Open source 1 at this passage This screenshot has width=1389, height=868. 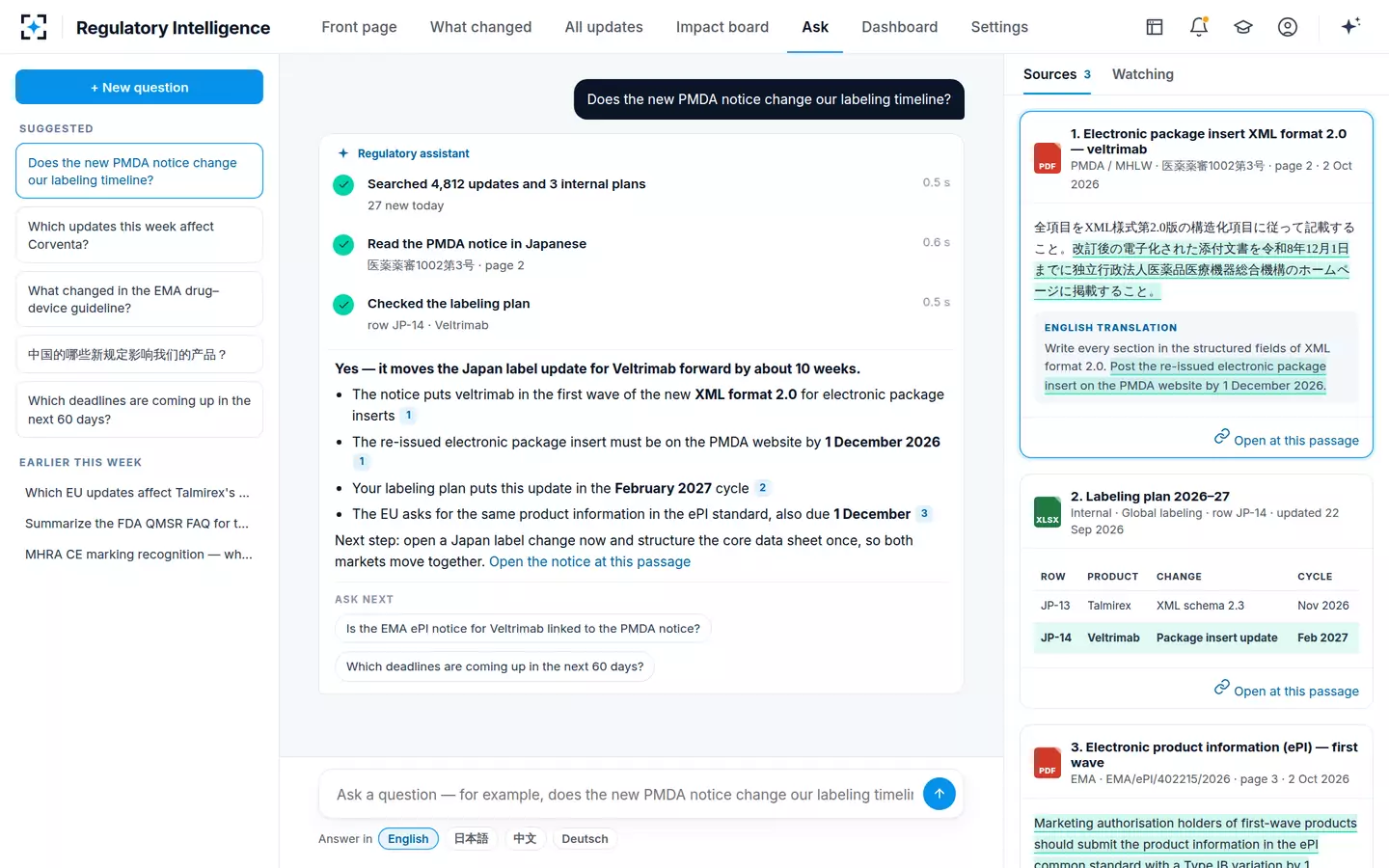point(1286,440)
